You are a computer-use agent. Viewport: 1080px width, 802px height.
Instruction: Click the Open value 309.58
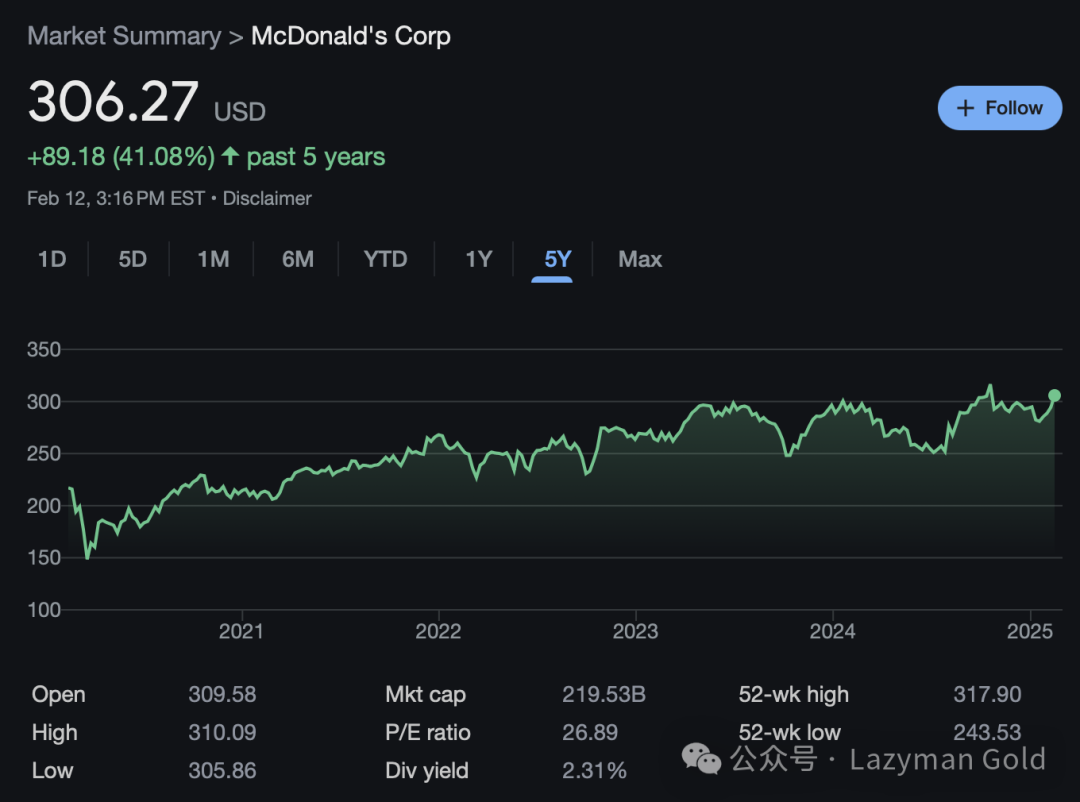[222, 695]
